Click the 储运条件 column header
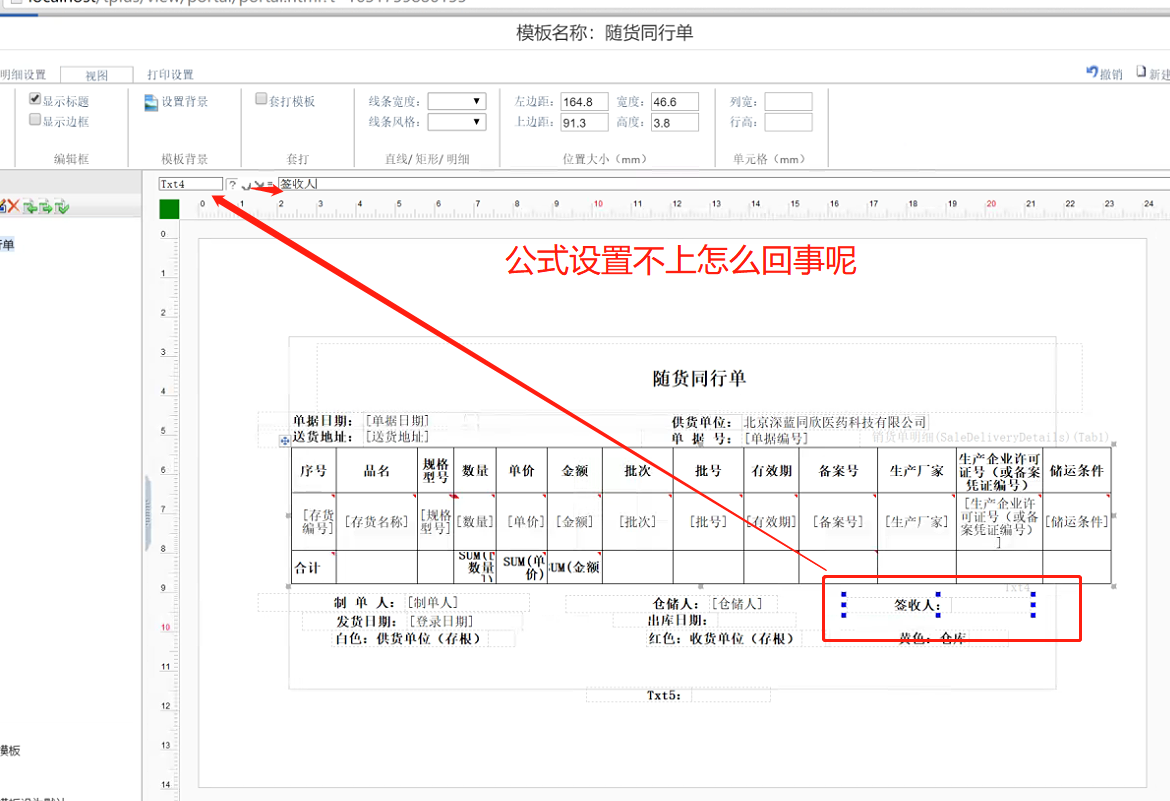1170x801 pixels. coord(1076,470)
